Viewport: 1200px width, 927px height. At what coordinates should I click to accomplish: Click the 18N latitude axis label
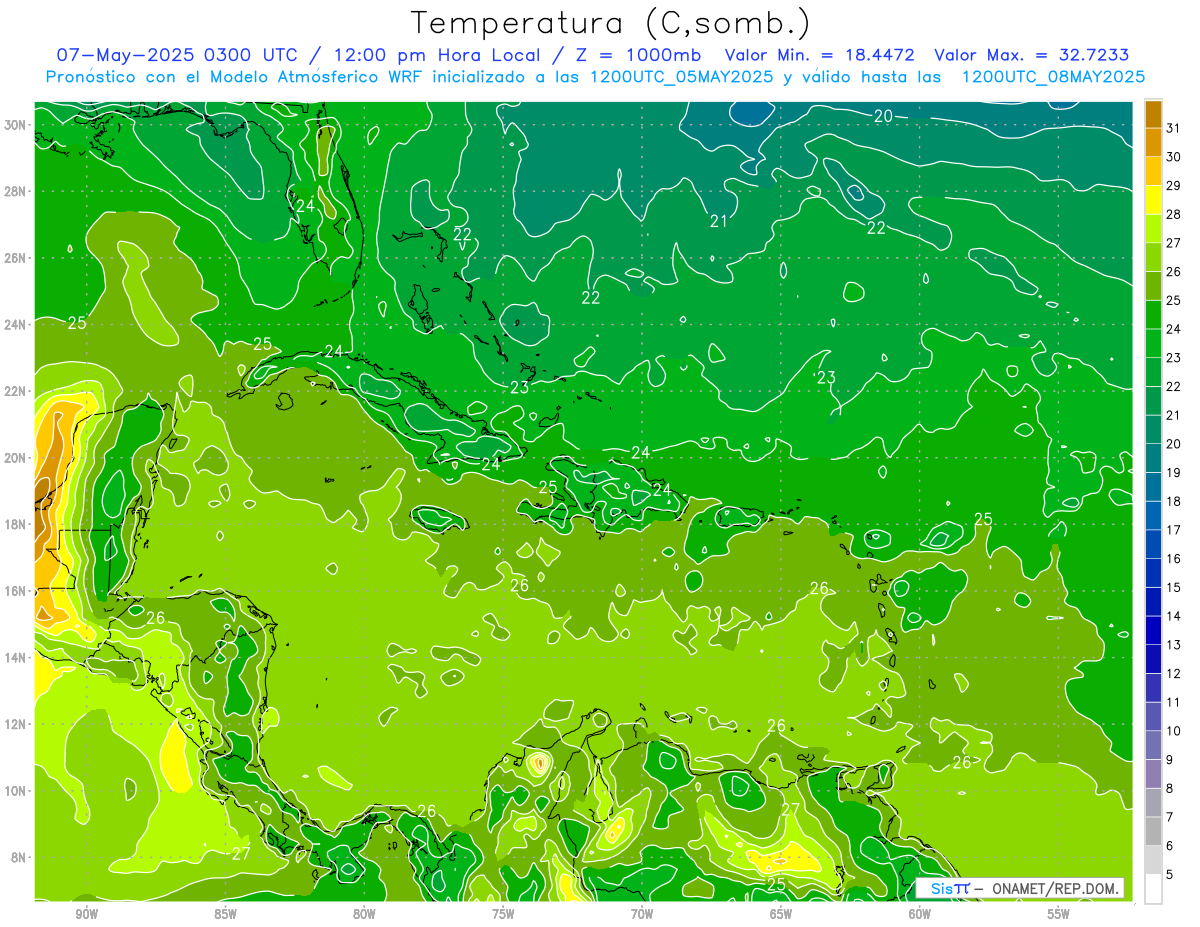(15, 524)
